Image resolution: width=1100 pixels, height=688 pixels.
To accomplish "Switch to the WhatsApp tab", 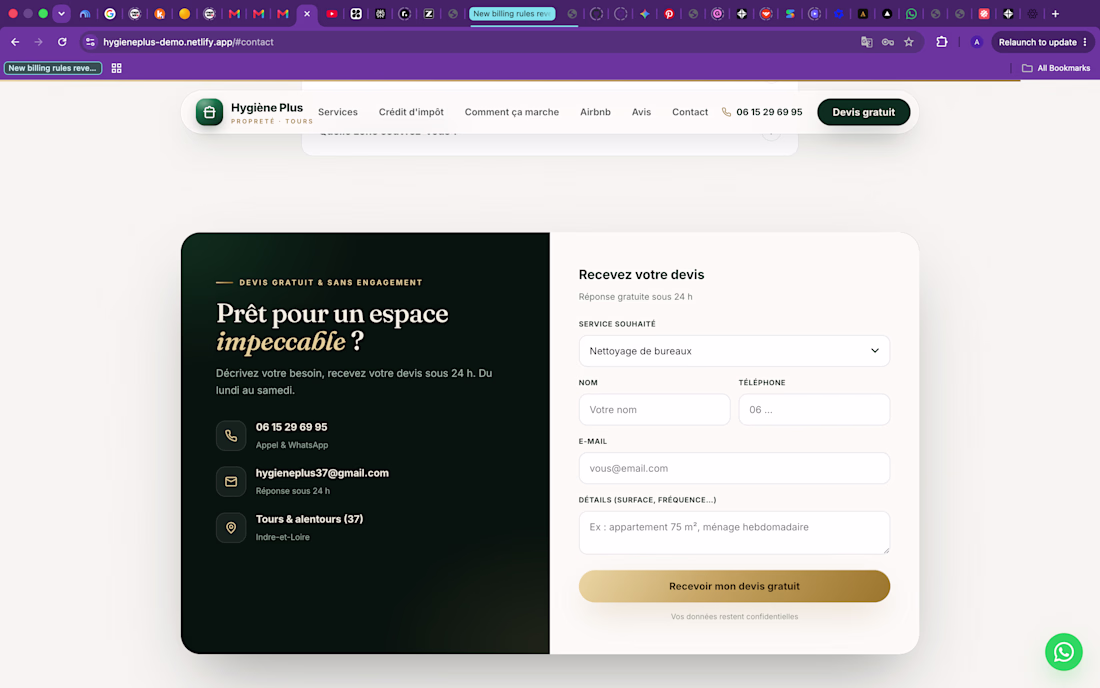I will 911,13.
